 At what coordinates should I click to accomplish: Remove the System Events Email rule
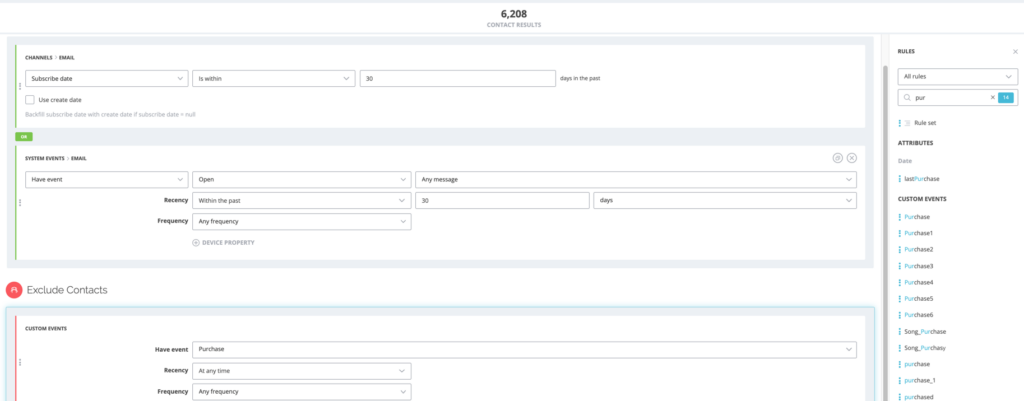(x=852, y=158)
